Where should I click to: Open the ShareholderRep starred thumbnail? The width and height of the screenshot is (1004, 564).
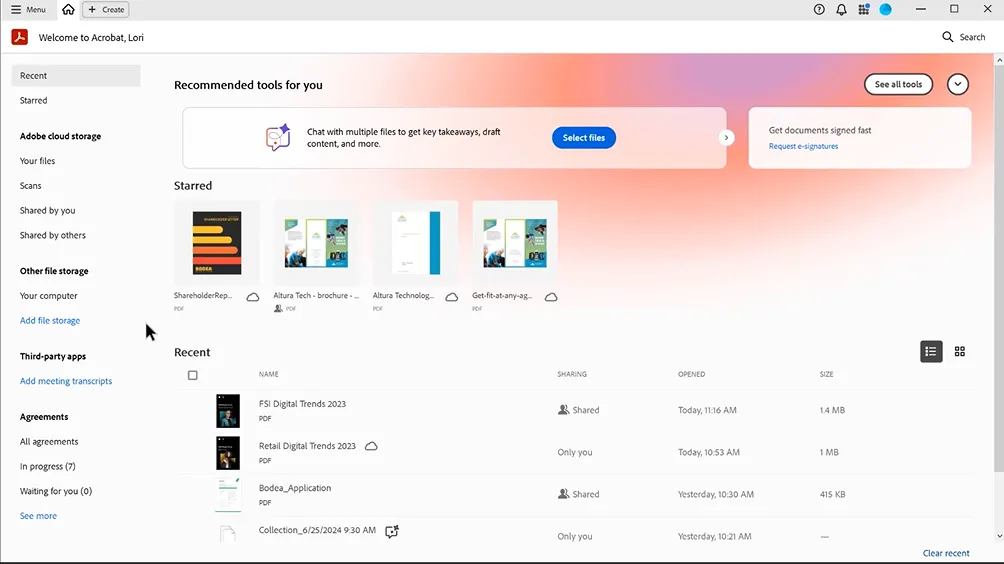pyautogui.click(x=217, y=243)
